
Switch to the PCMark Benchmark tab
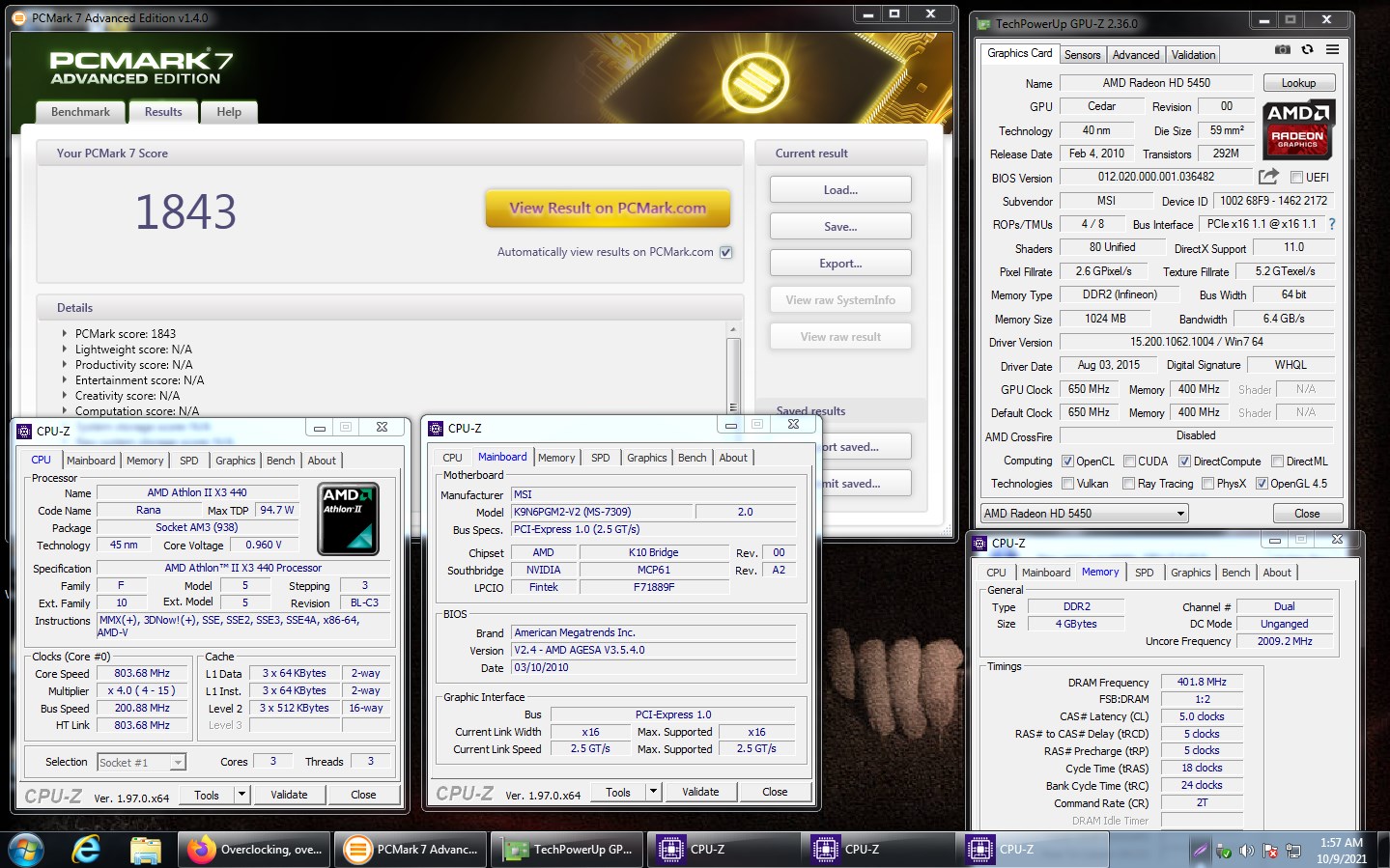click(x=80, y=112)
